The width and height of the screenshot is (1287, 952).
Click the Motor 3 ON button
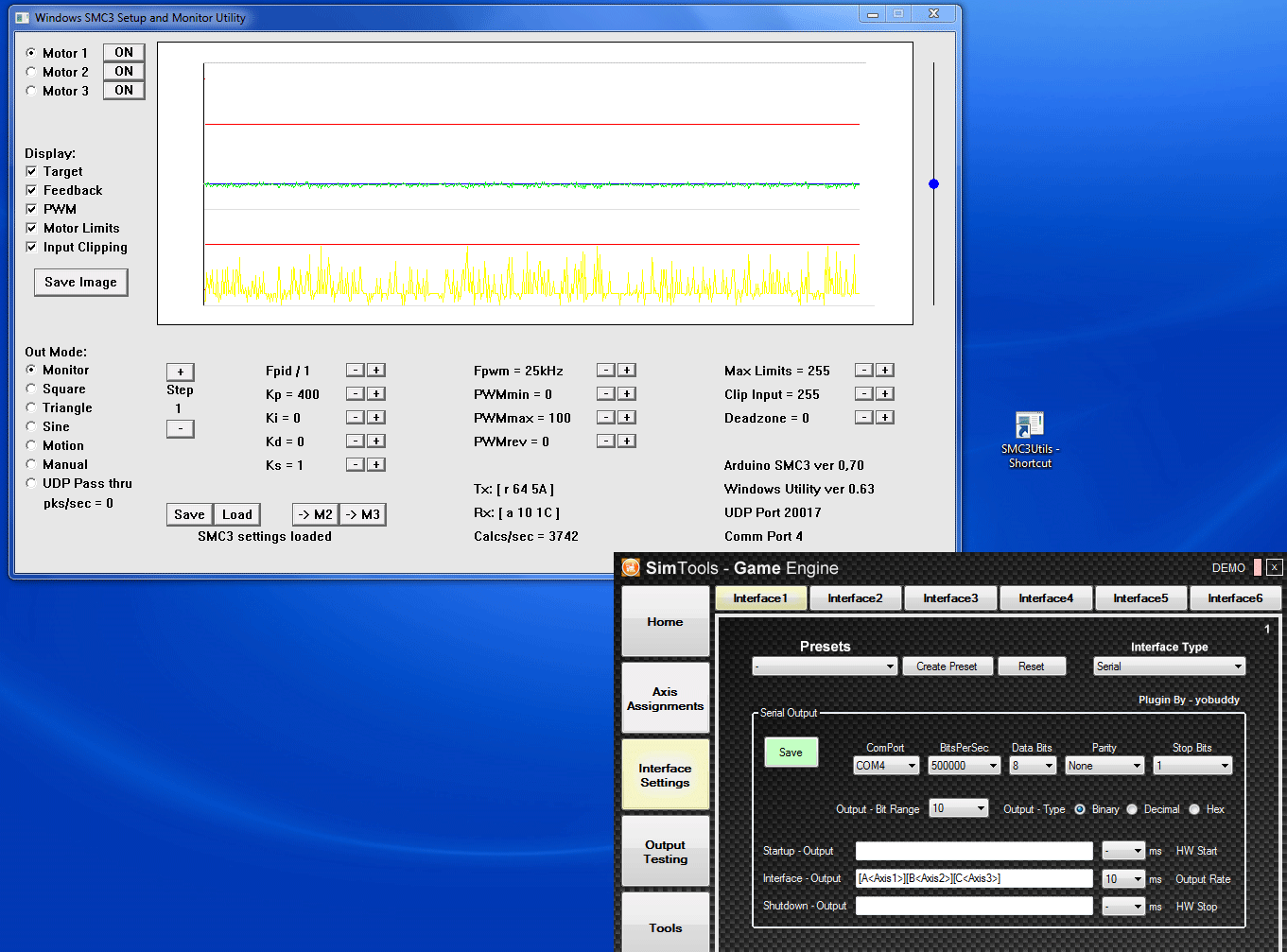point(124,90)
